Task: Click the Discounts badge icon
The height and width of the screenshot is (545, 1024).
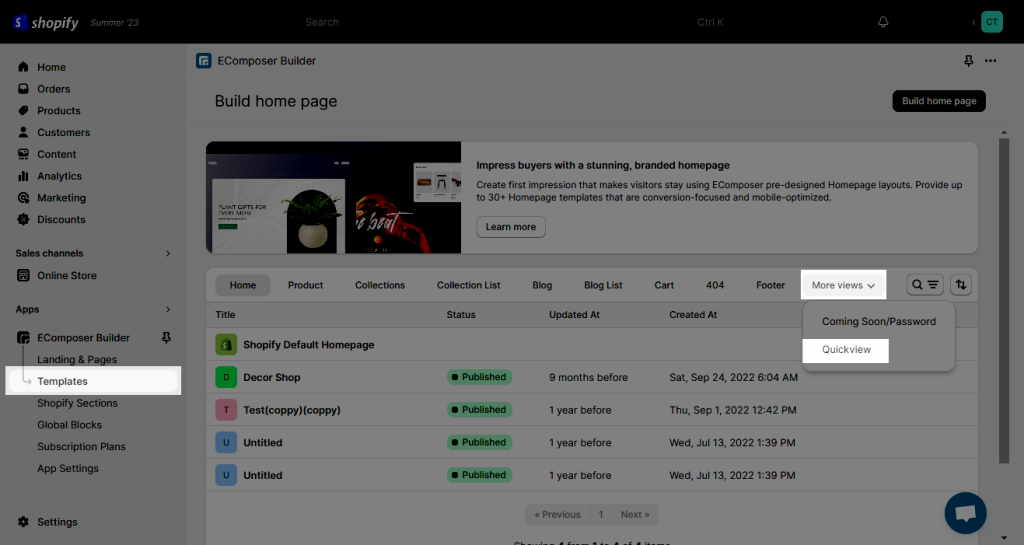Action: [x=24, y=219]
